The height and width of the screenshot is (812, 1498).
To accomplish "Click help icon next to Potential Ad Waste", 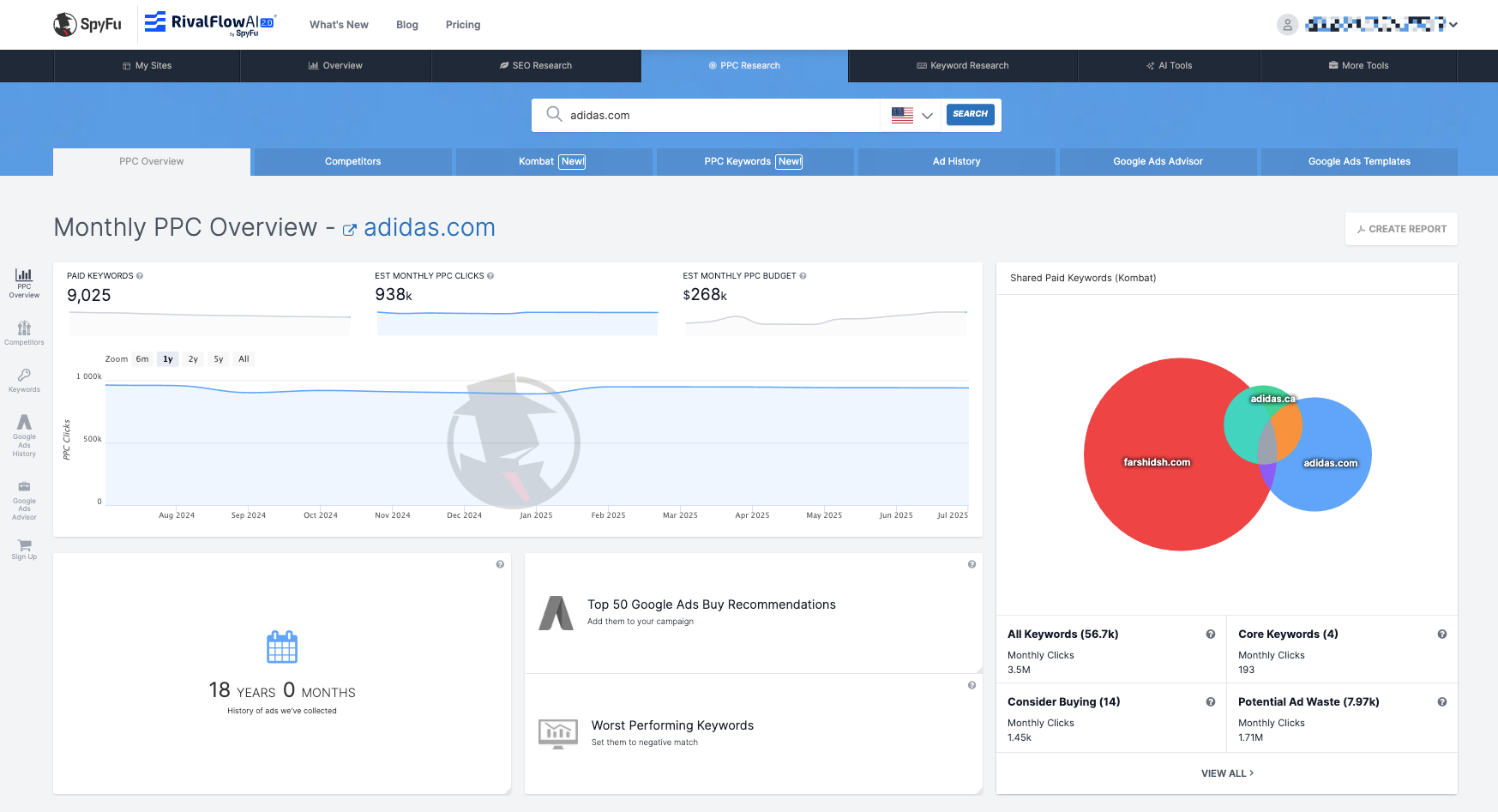I will click(1442, 702).
